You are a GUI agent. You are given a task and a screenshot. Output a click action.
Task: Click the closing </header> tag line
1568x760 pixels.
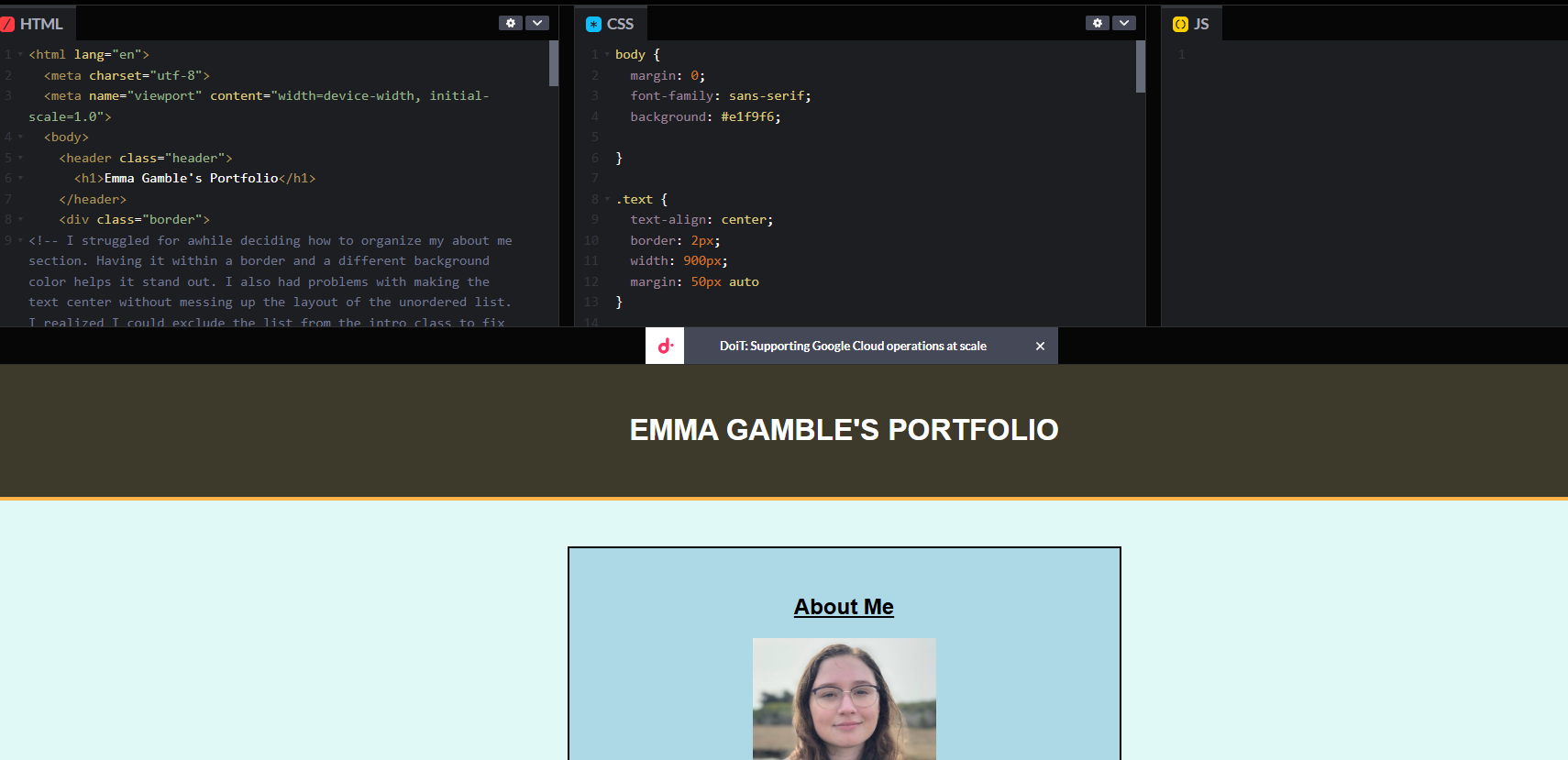(93, 199)
